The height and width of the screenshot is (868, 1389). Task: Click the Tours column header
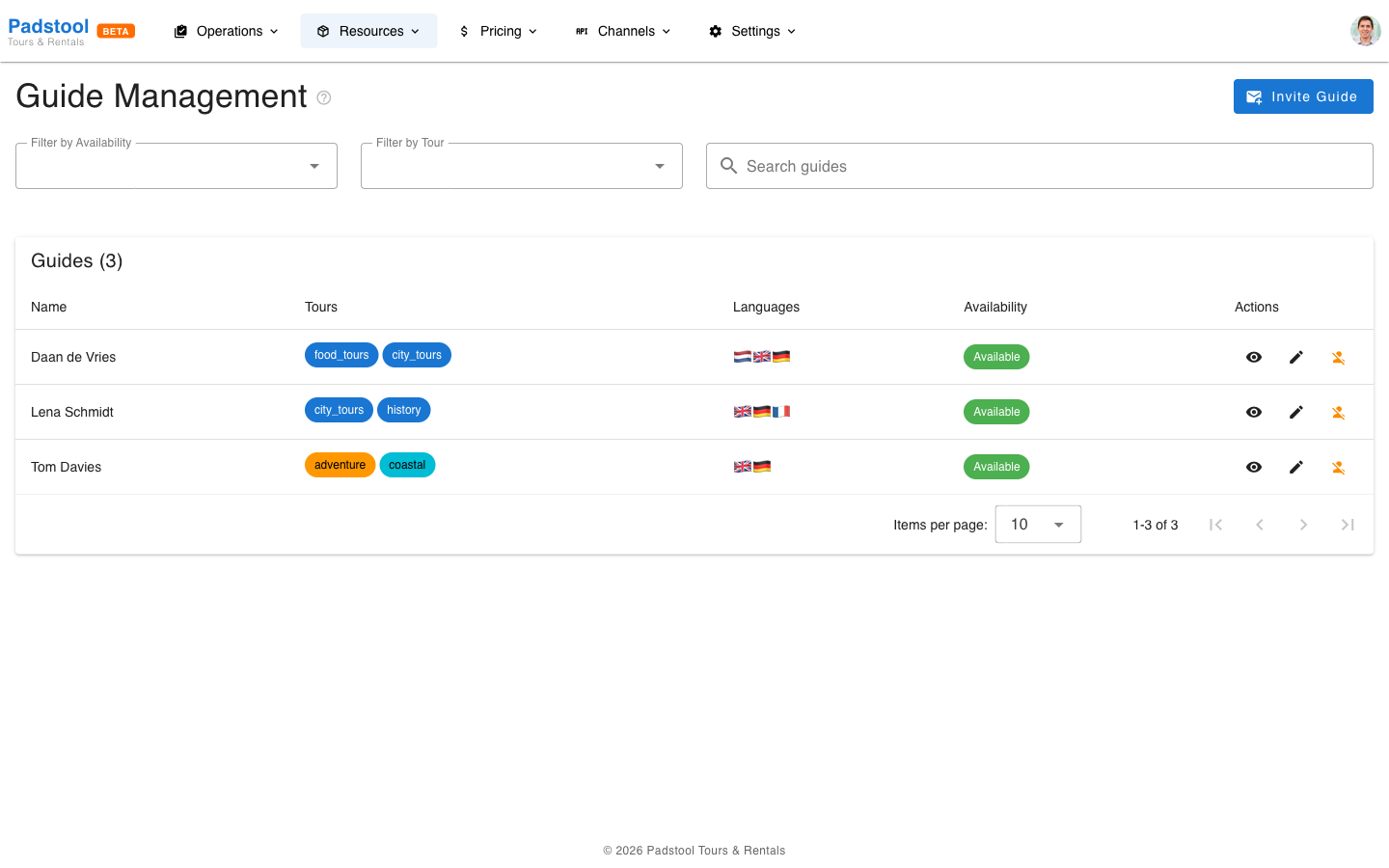tap(321, 307)
